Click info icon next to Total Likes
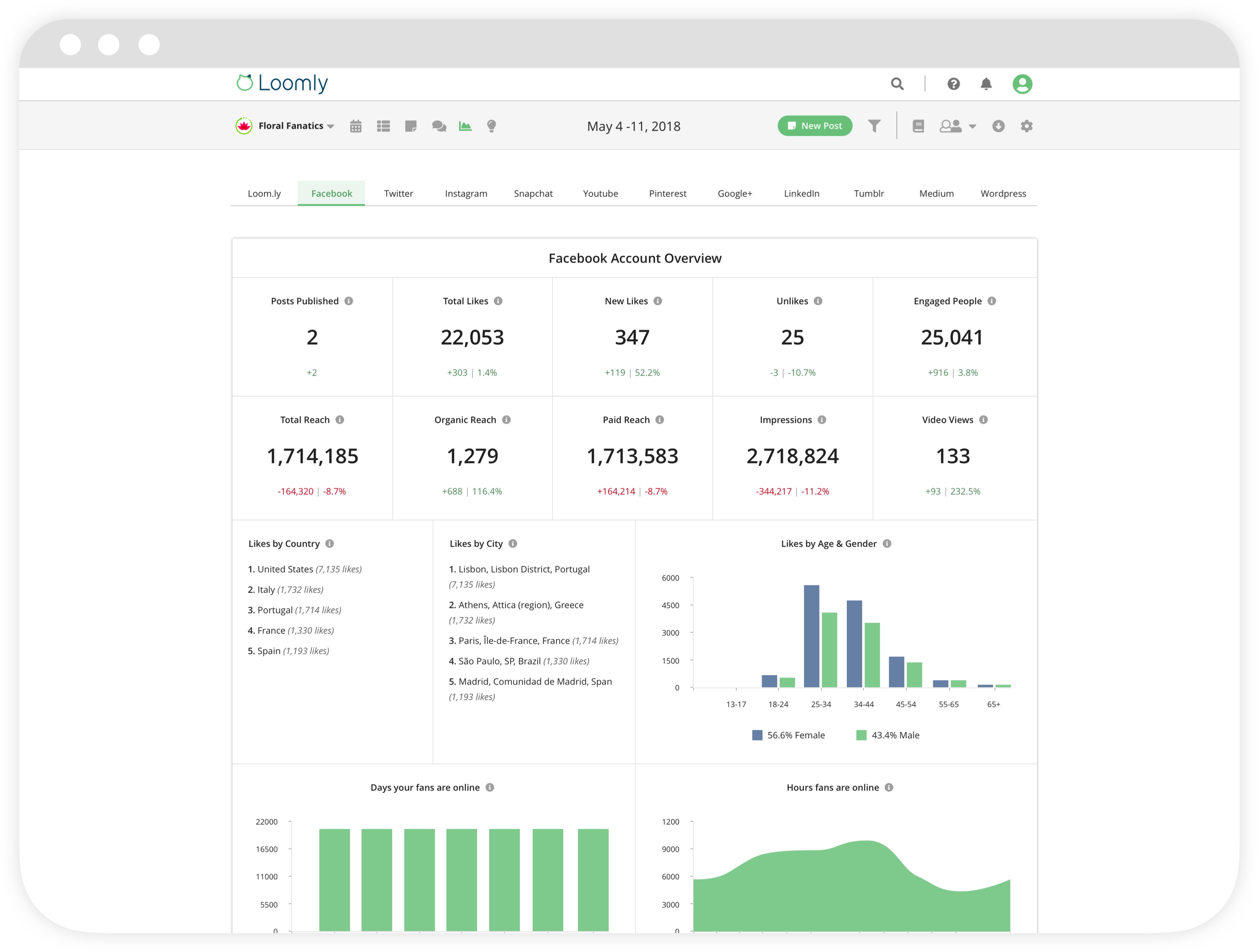Viewport: 1260px width, 952px height. coord(498,301)
